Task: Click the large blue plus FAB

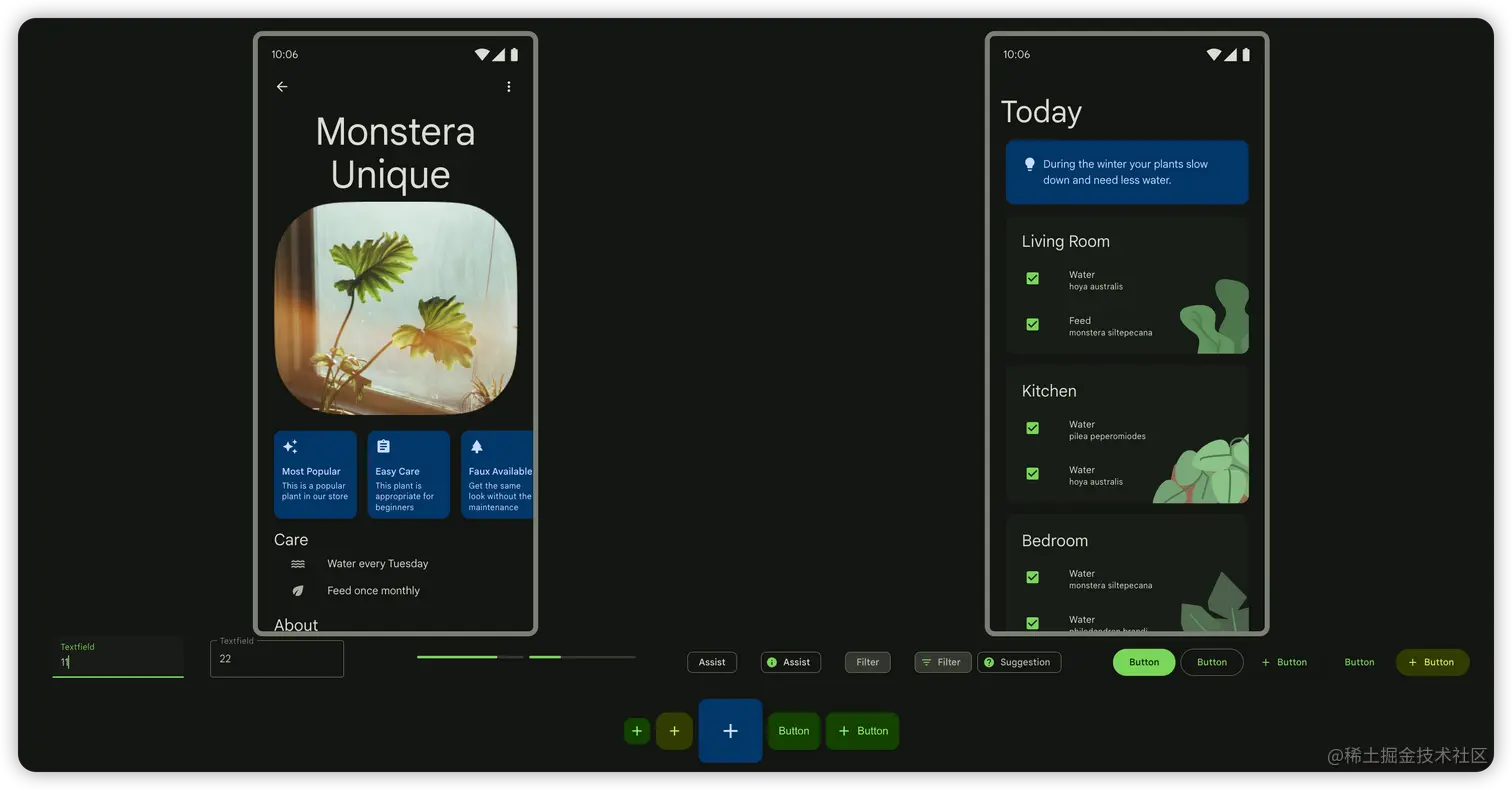Action: [730, 731]
